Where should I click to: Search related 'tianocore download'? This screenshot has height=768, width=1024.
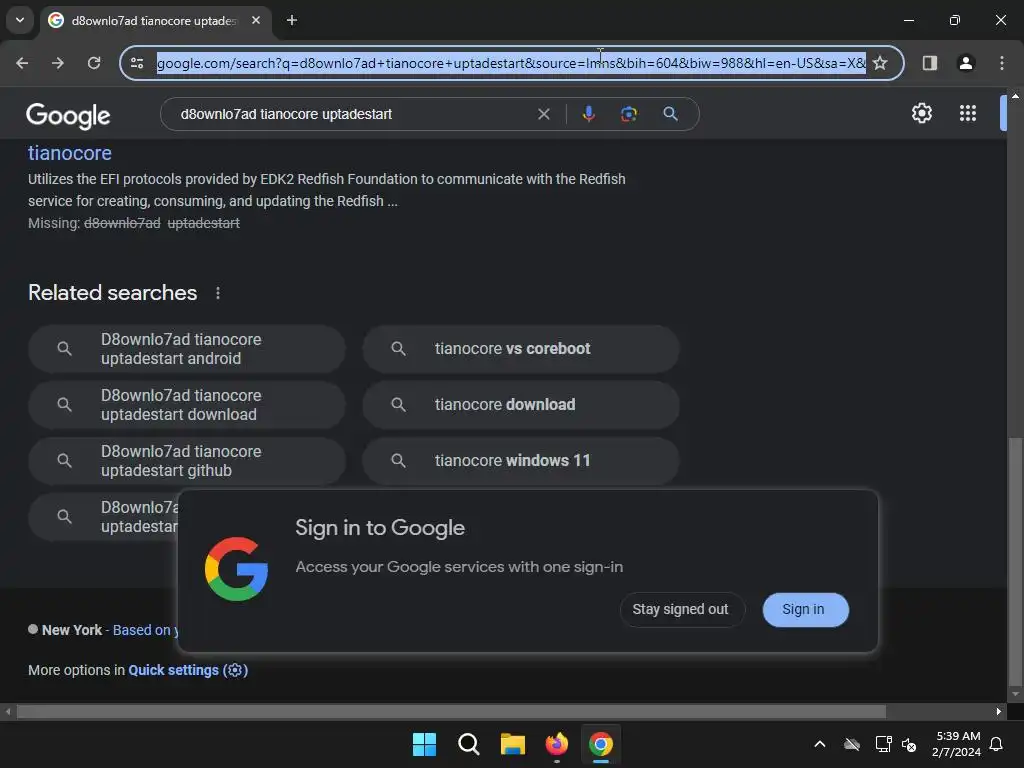(520, 405)
